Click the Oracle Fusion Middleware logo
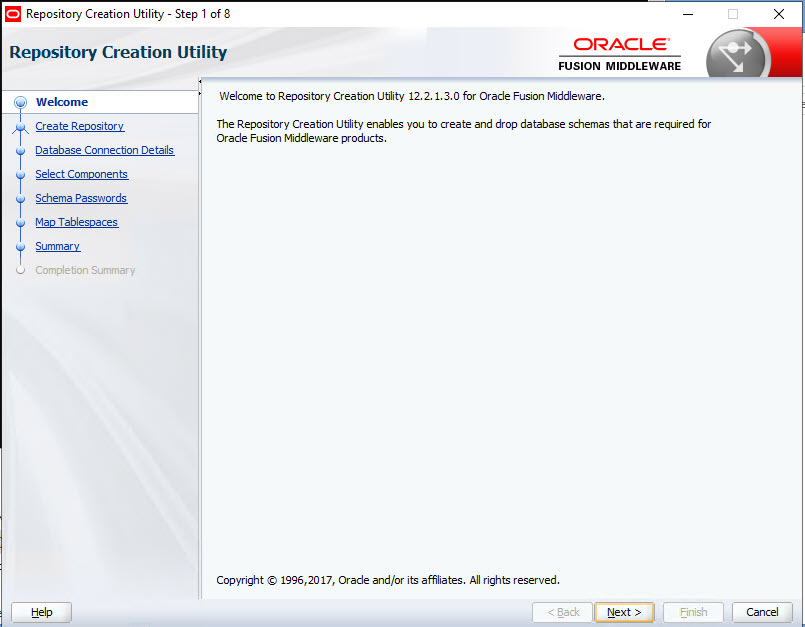 point(620,54)
